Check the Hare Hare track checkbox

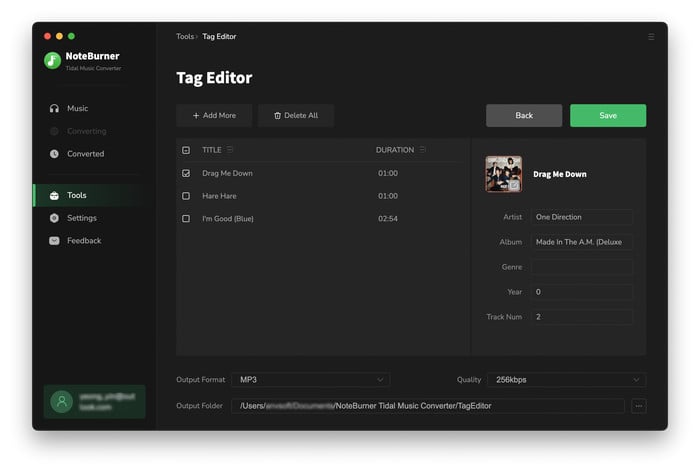[x=186, y=196]
